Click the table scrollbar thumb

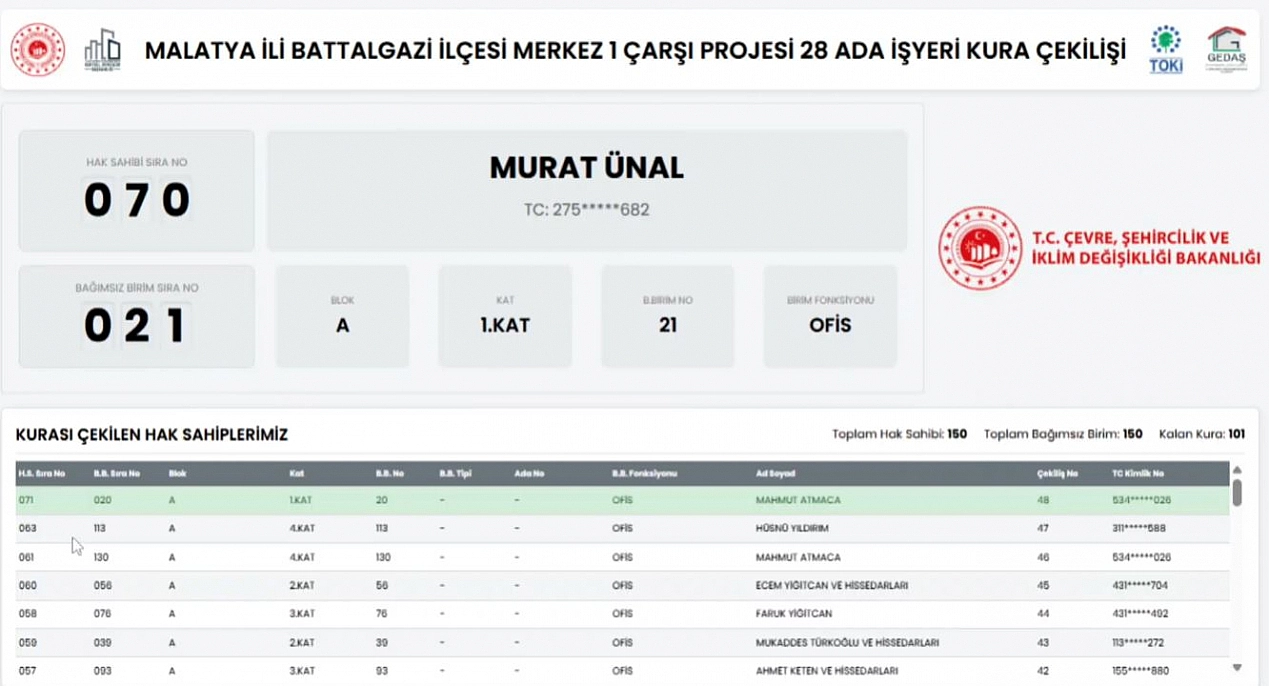click(x=1237, y=492)
